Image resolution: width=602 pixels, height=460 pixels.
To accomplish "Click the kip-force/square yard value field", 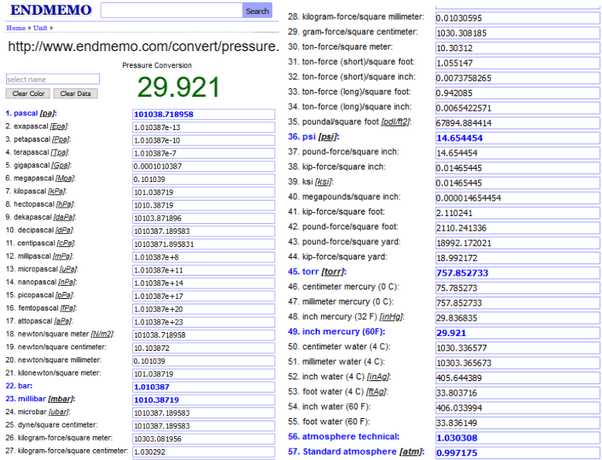I will 518,258.
